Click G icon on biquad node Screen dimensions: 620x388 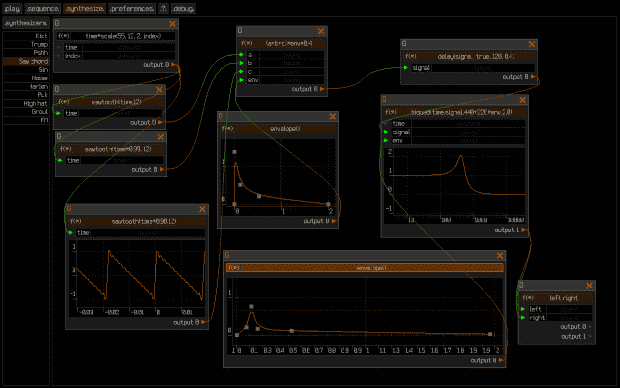(x=384, y=100)
